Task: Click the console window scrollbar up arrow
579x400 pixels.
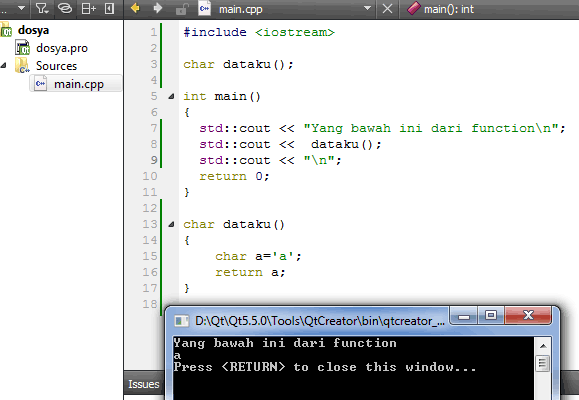Action: click(x=543, y=346)
